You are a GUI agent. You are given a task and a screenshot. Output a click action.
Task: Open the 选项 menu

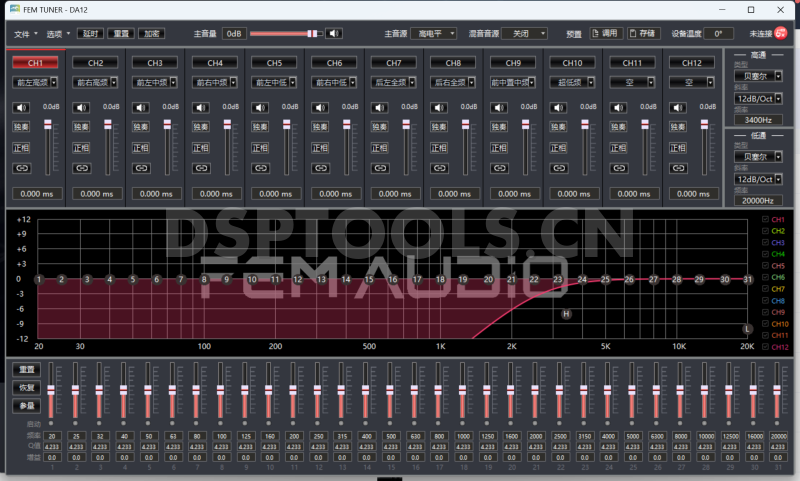coord(56,33)
